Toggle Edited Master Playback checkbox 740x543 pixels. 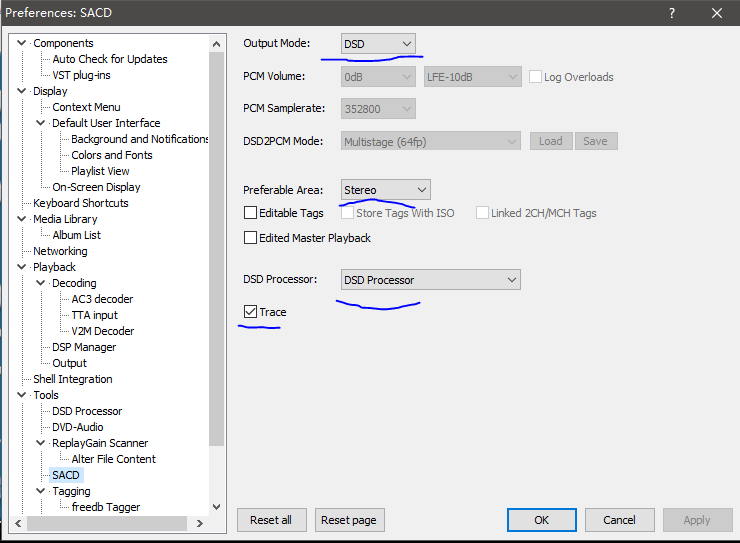(250, 238)
